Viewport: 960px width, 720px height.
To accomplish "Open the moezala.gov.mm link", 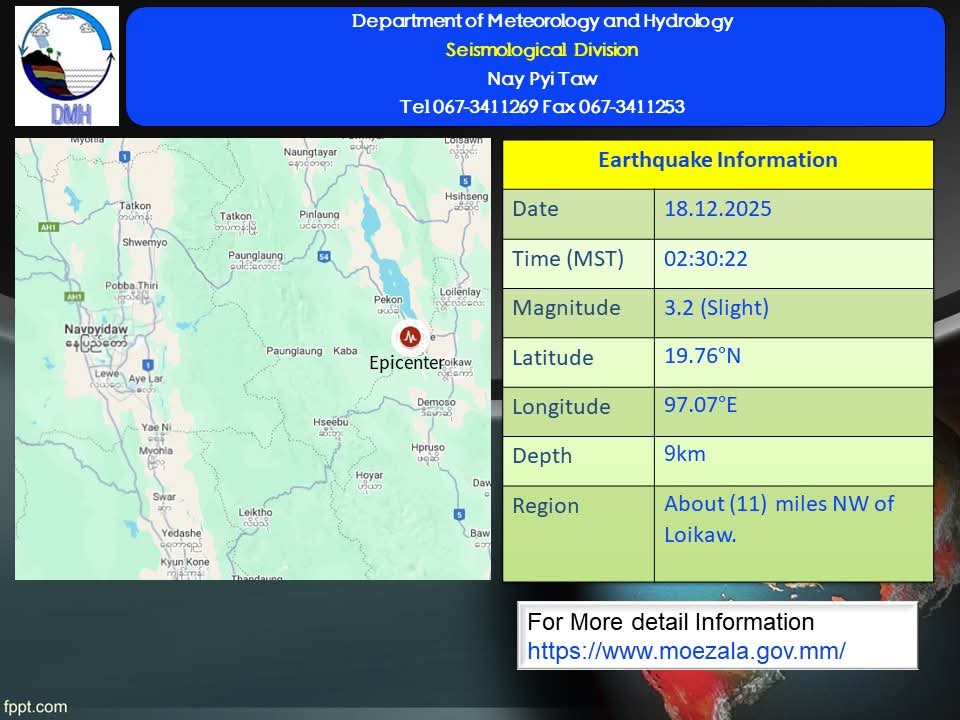I will click(686, 651).
